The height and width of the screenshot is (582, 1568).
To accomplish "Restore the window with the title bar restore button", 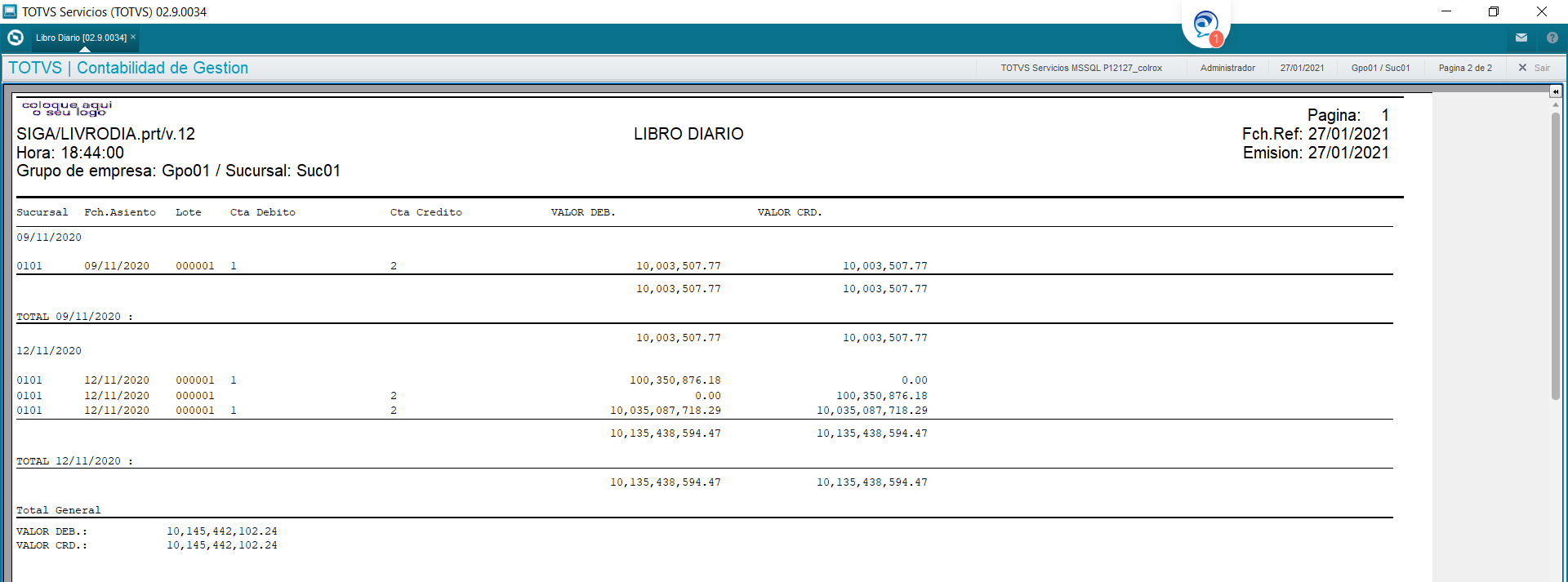I will pos(1494,11).
